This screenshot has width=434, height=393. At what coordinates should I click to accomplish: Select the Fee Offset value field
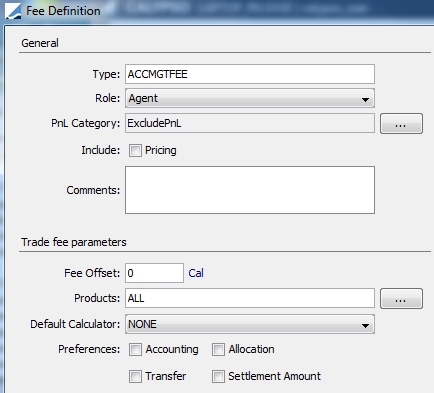click(x=154, y=273)
